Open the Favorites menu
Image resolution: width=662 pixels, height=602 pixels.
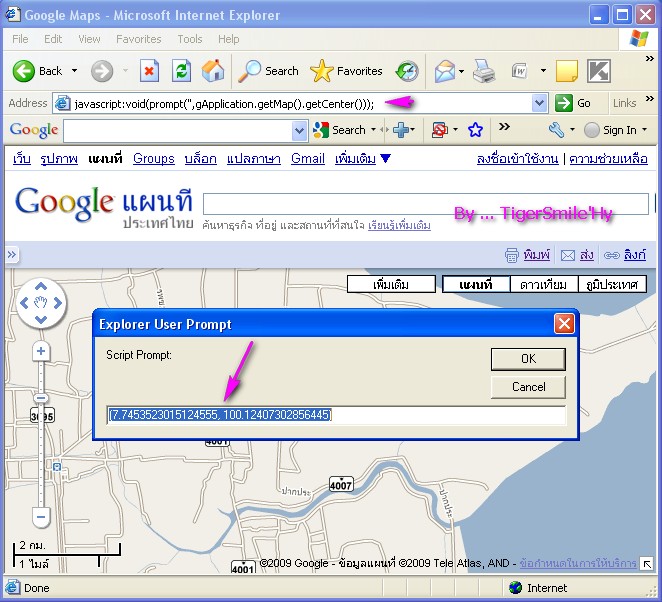click(x=139, y=39)
